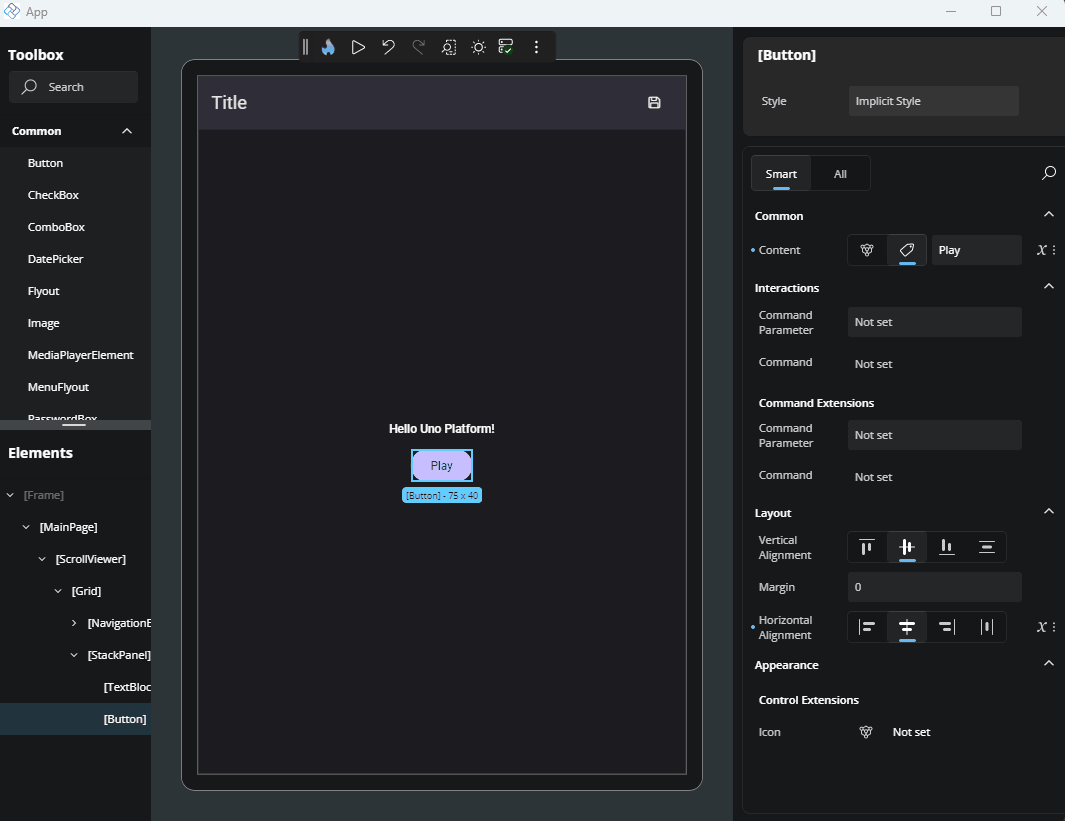
Task: Switch to the All properties tab
Action: tap(839, 173)
